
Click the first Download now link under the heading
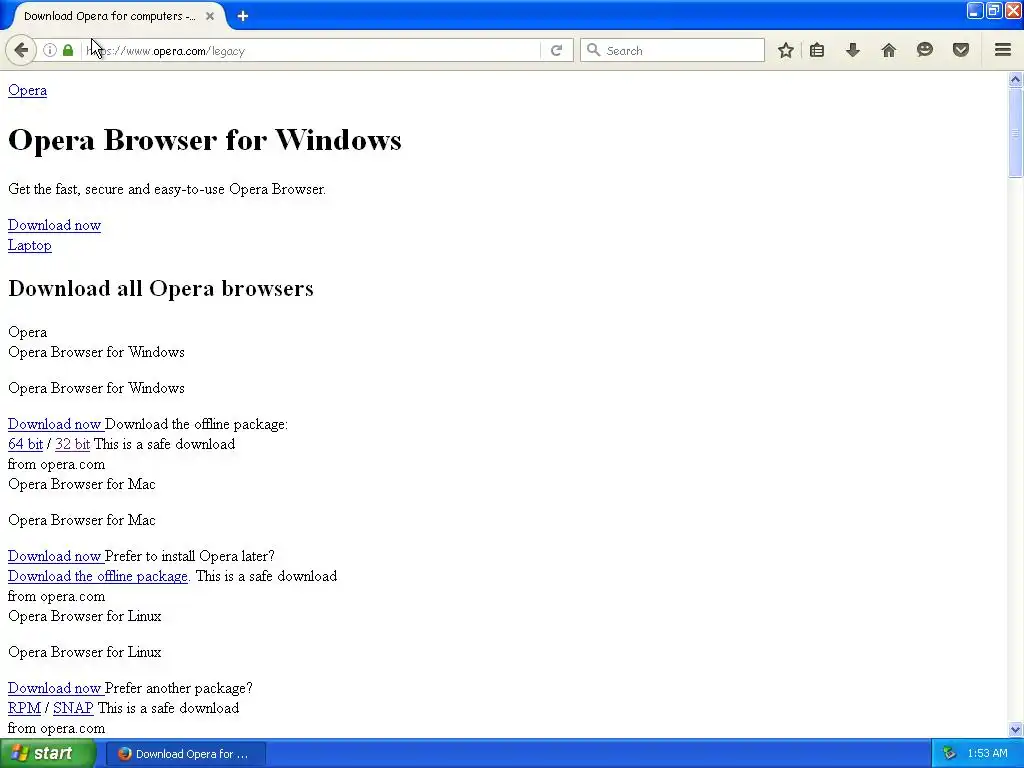[54, 225]
